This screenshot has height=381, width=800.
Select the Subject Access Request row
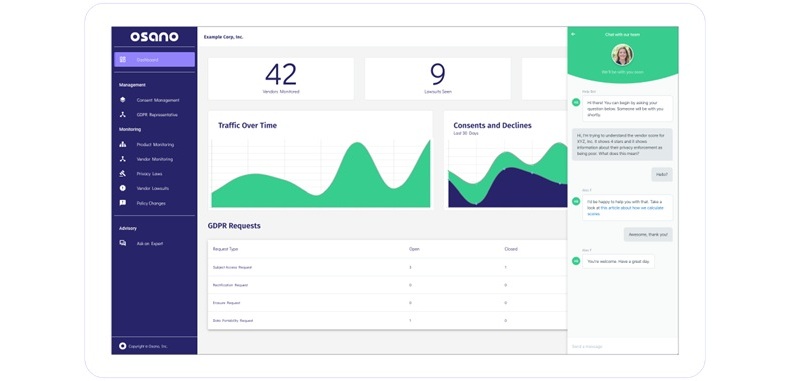click(387, 267)
